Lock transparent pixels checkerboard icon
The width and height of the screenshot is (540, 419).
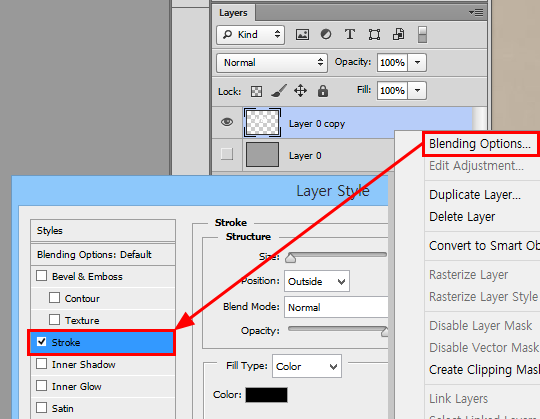(x=256, y=91)
